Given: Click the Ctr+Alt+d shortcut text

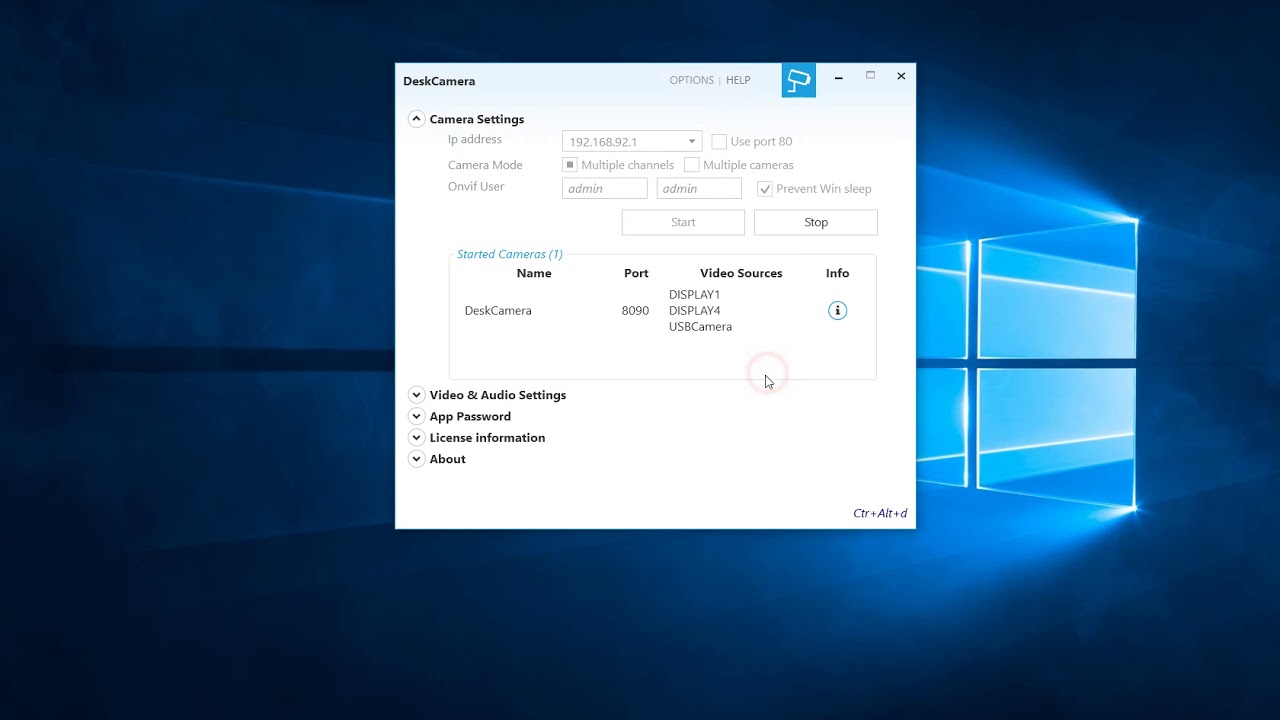Looking at the screenshot, I should [x=880, y=513].
